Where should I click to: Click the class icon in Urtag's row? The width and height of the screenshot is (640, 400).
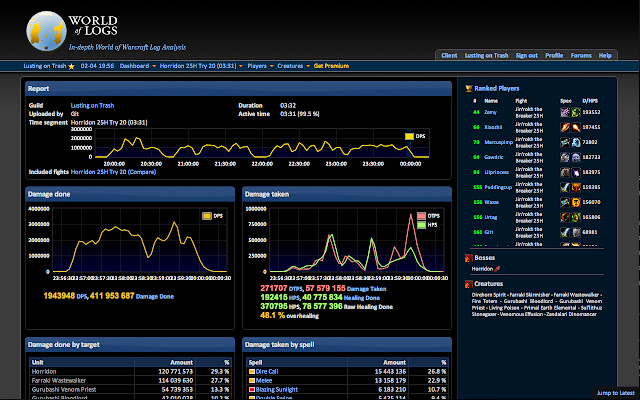(x=565, y=217)
